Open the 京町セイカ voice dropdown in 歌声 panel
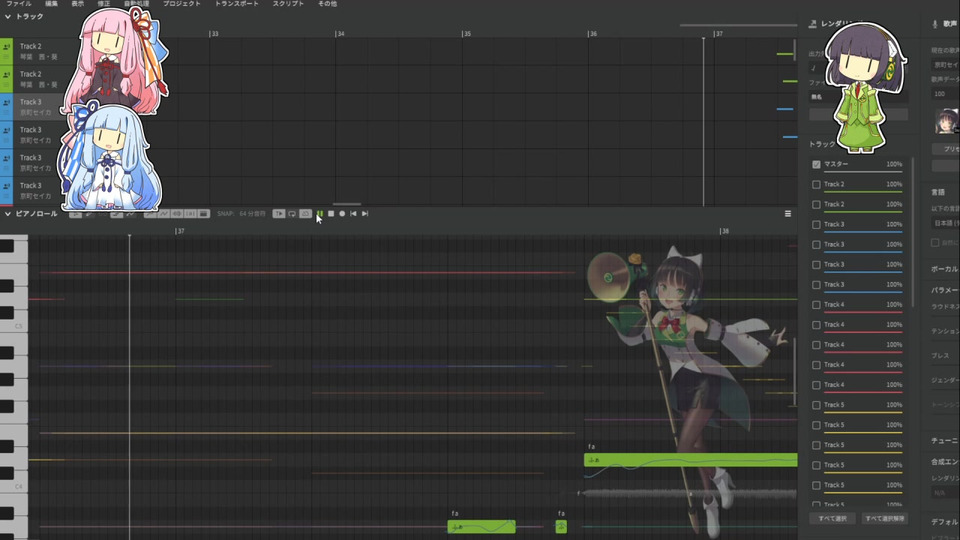This screenshot has width=960, height=540. click(x=946, y=65)
